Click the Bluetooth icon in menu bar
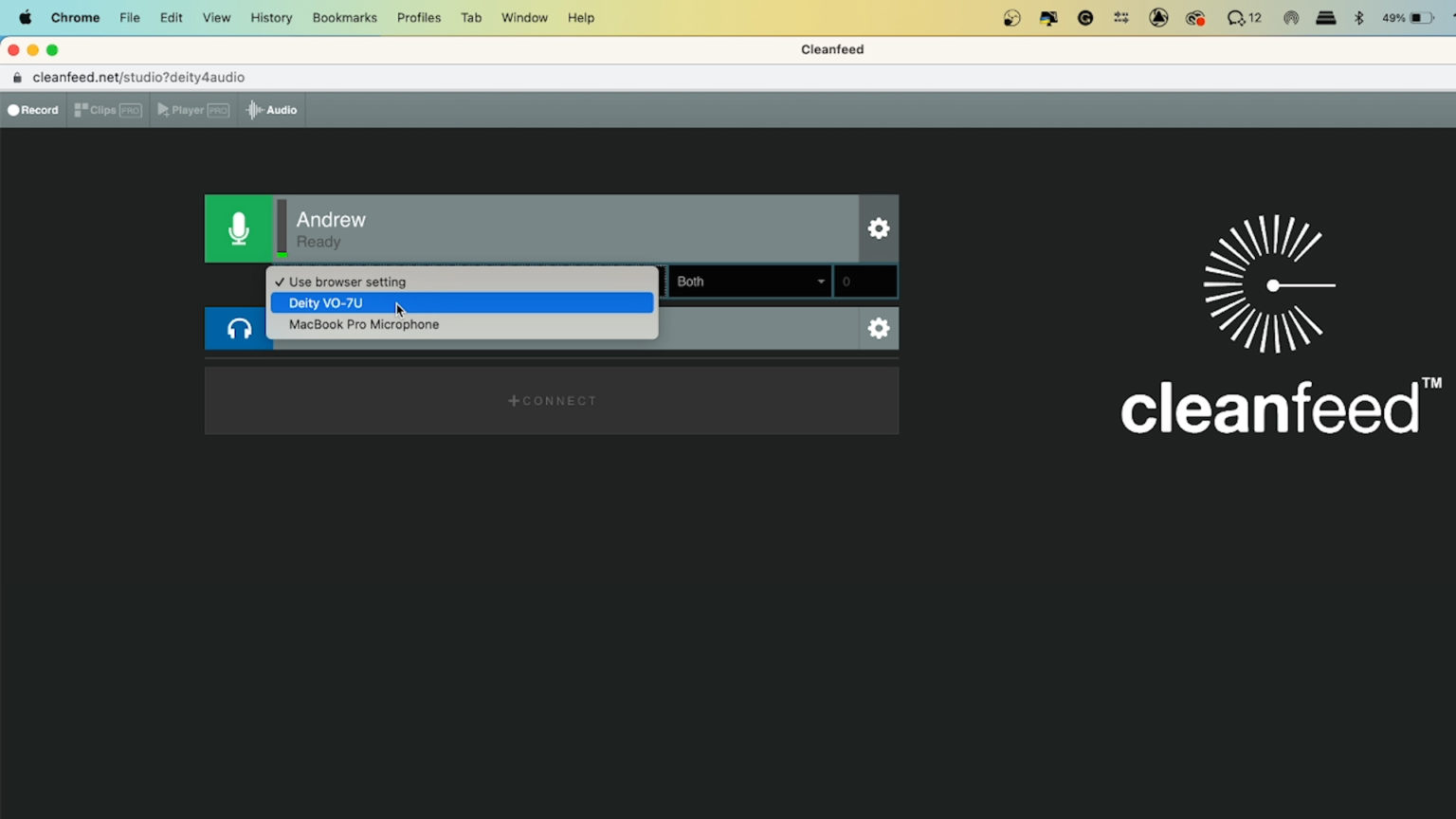Image resolution: width=1456 pixels, height=819 pixels. click(x=1358, y=18)
